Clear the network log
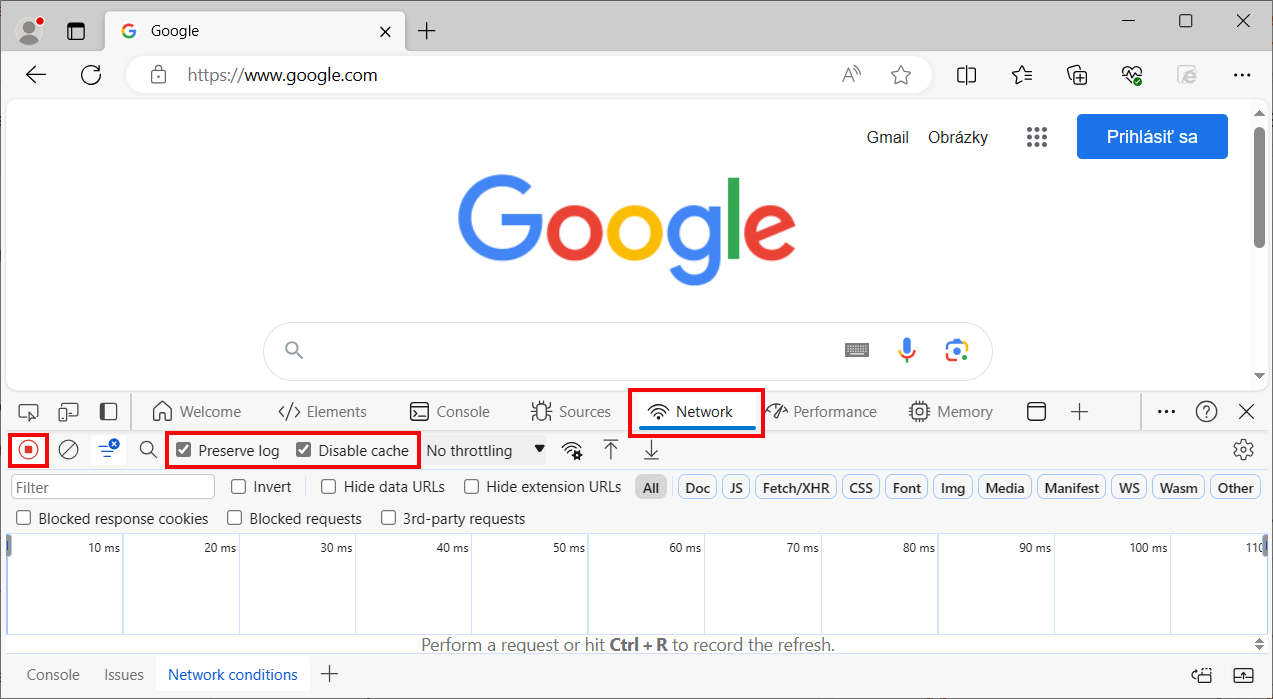This screenshot has width=1273, height=699. [x=68, y=450]
